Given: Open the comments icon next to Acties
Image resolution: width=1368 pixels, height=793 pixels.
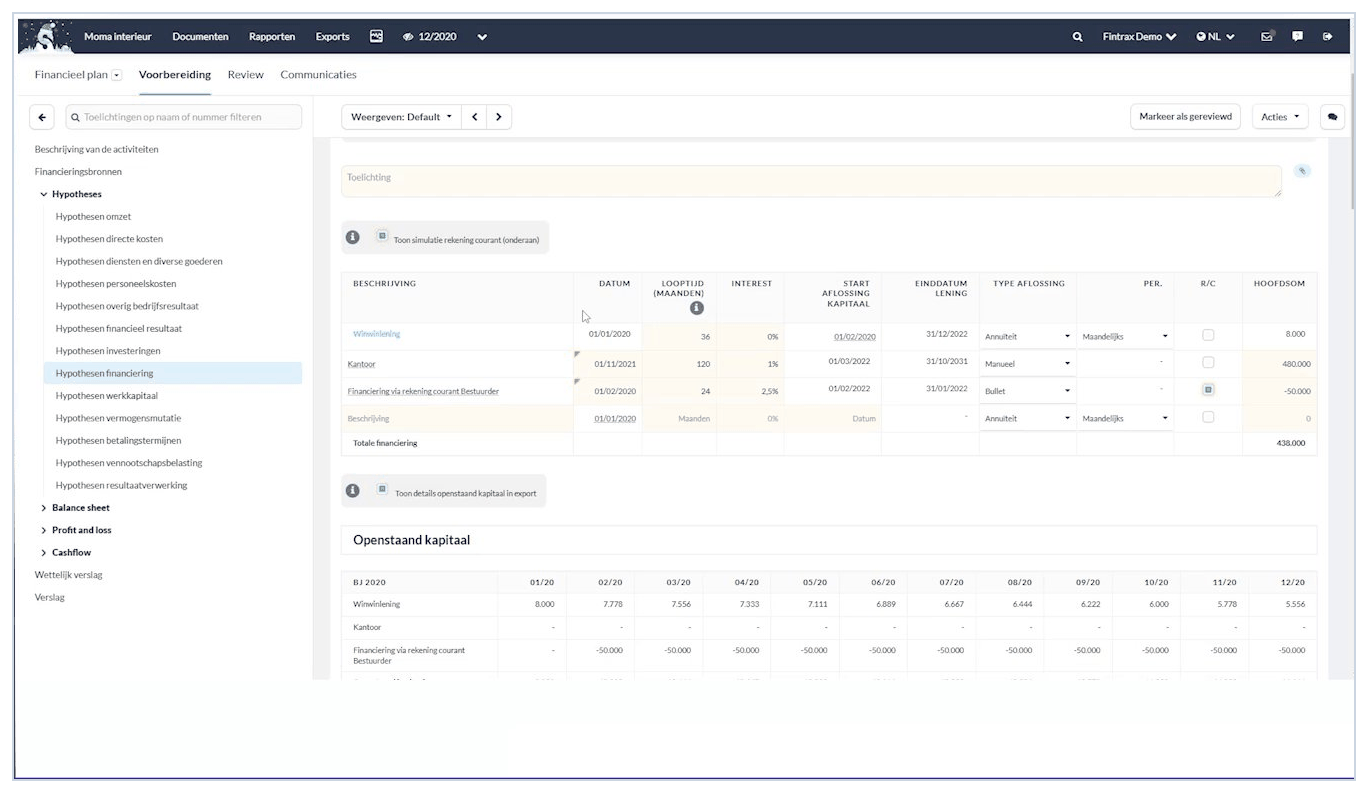Looking at the screenshot, I should [1332, 117].
